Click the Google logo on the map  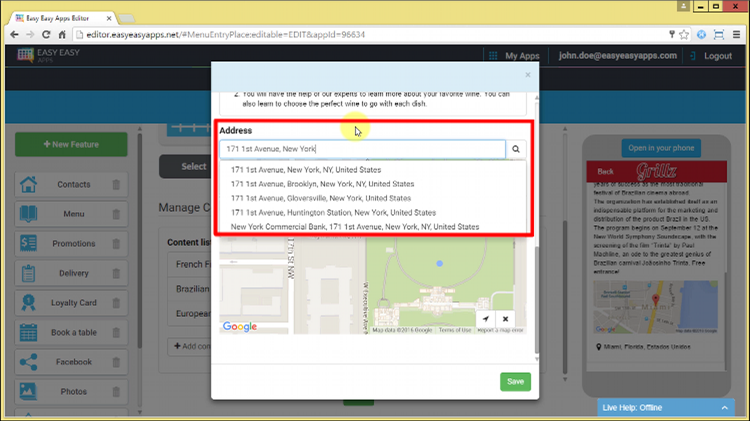pos(240,326)
